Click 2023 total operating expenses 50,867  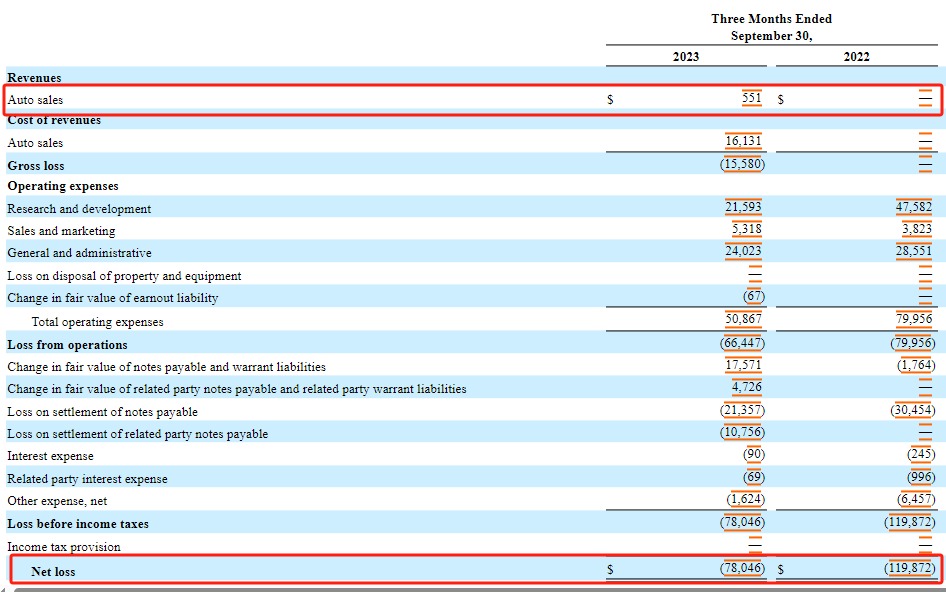(743, 319)
